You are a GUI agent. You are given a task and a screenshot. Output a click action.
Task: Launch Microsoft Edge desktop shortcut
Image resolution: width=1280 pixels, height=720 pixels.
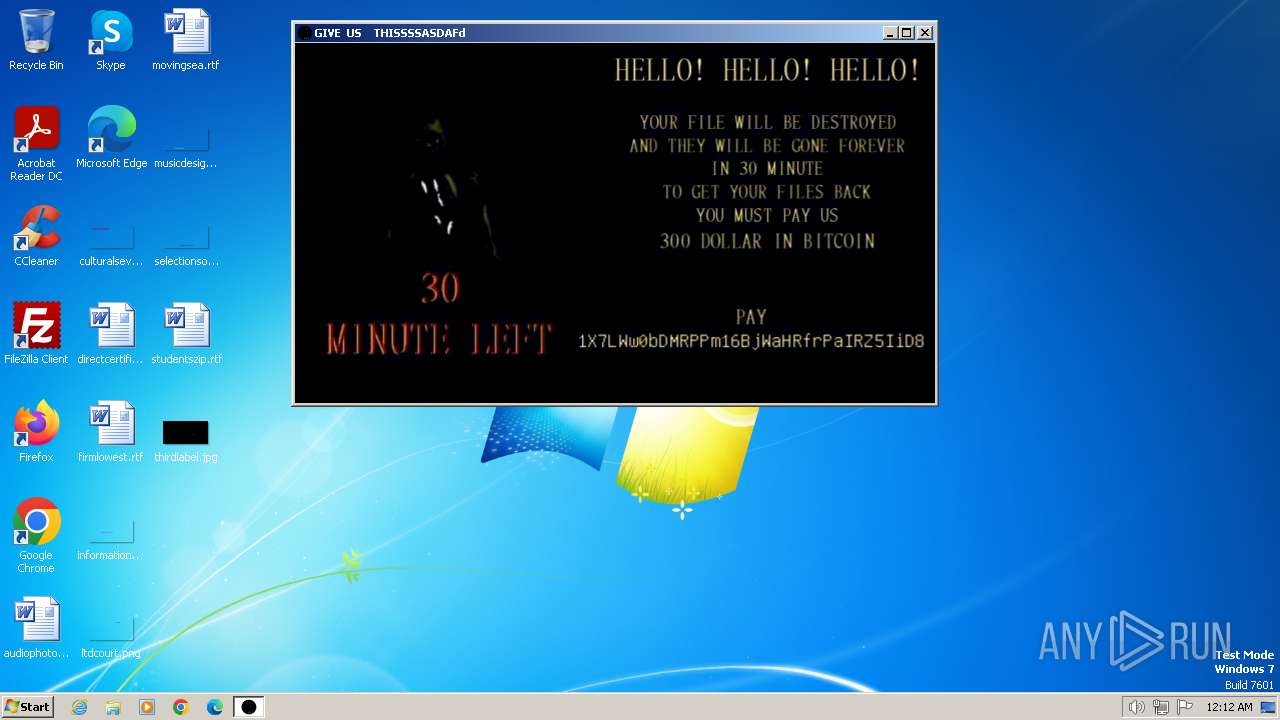[111, 138]
